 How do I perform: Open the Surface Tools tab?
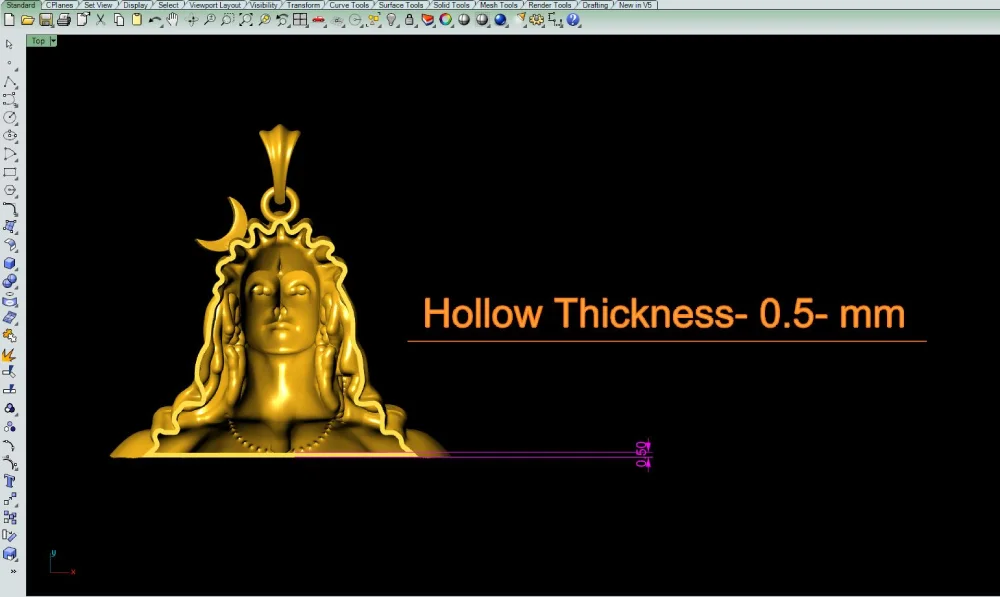point(401,4)
